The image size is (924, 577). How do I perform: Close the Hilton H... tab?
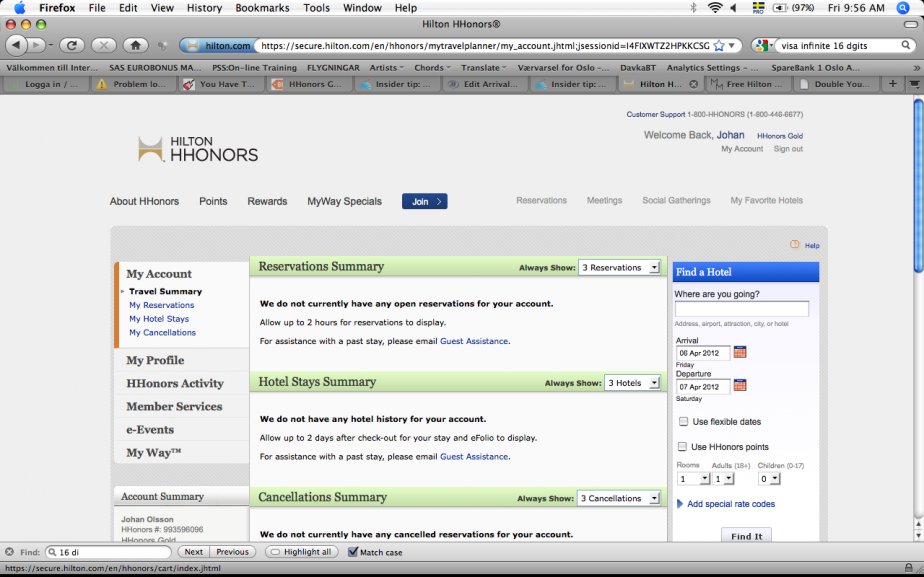pos(694,84)
